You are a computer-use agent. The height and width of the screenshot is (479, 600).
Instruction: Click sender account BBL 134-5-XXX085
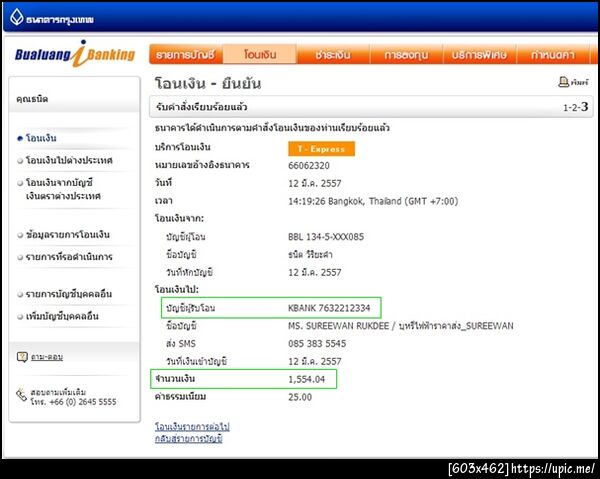tap(326, 237)
